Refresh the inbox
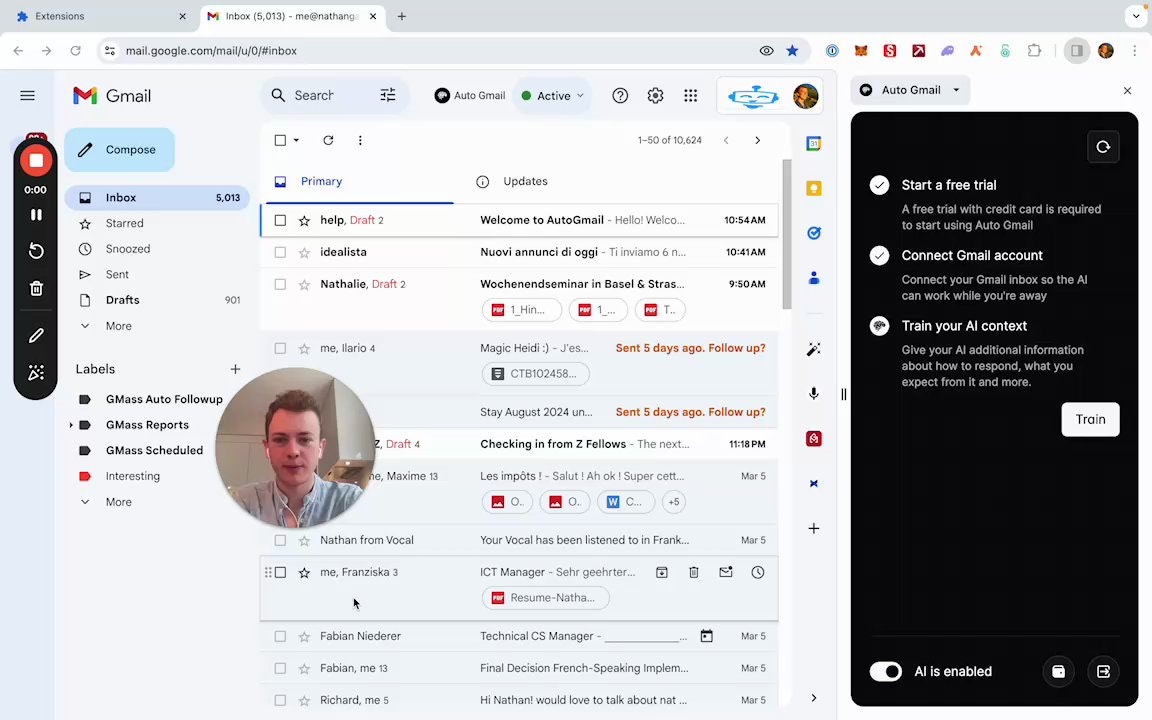 click(x=328, y=140)
